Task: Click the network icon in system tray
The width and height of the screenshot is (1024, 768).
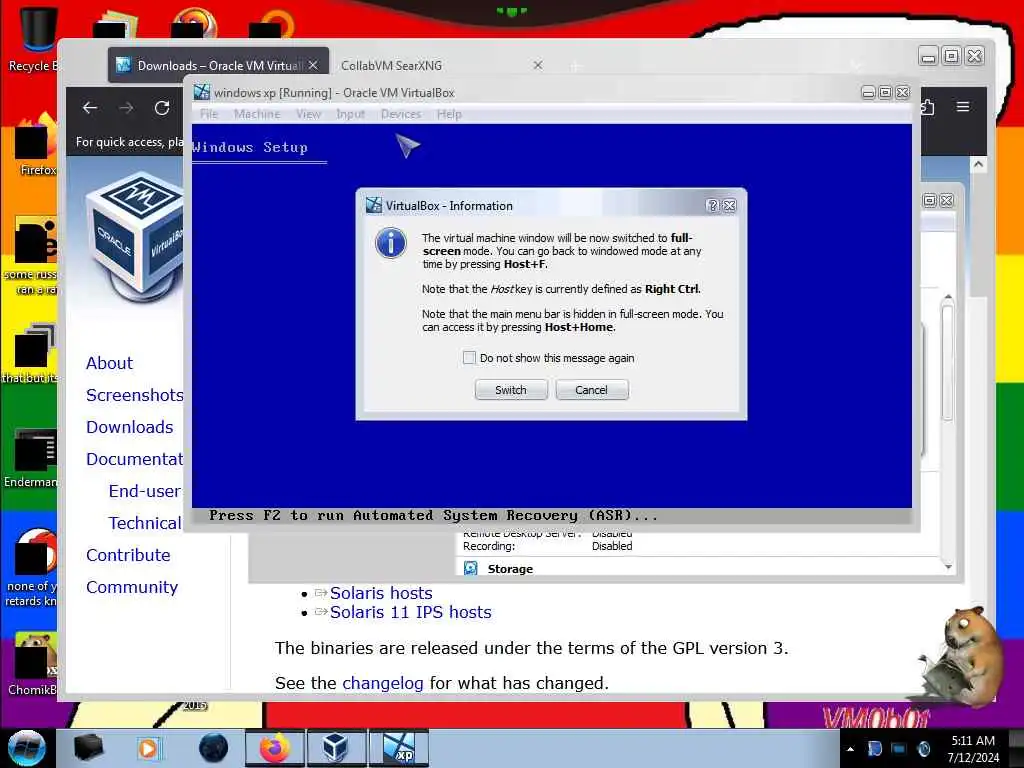Action: (899, 749)
